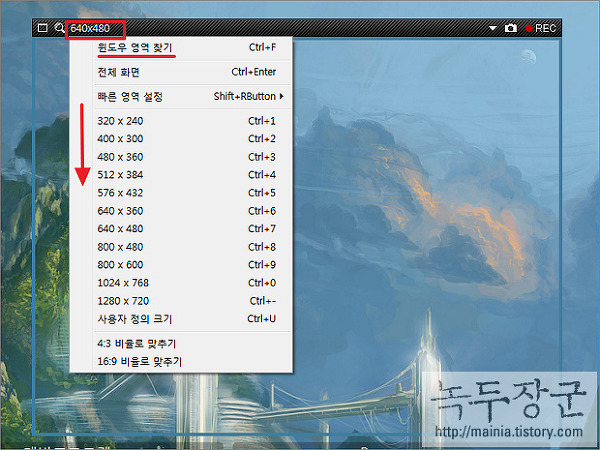Click the rectangle window-select icon in recorder bar

click(x=42, y=28)
